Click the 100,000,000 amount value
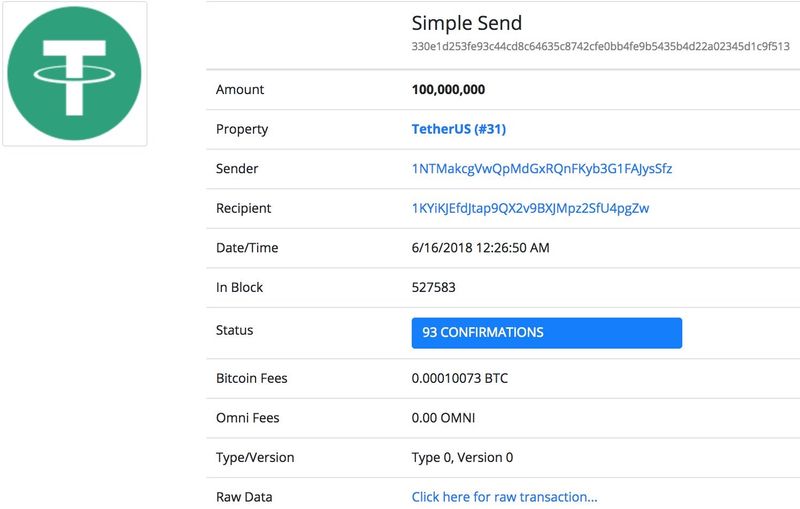Viewport: 800px width, 509px height. tap(448, 90)
